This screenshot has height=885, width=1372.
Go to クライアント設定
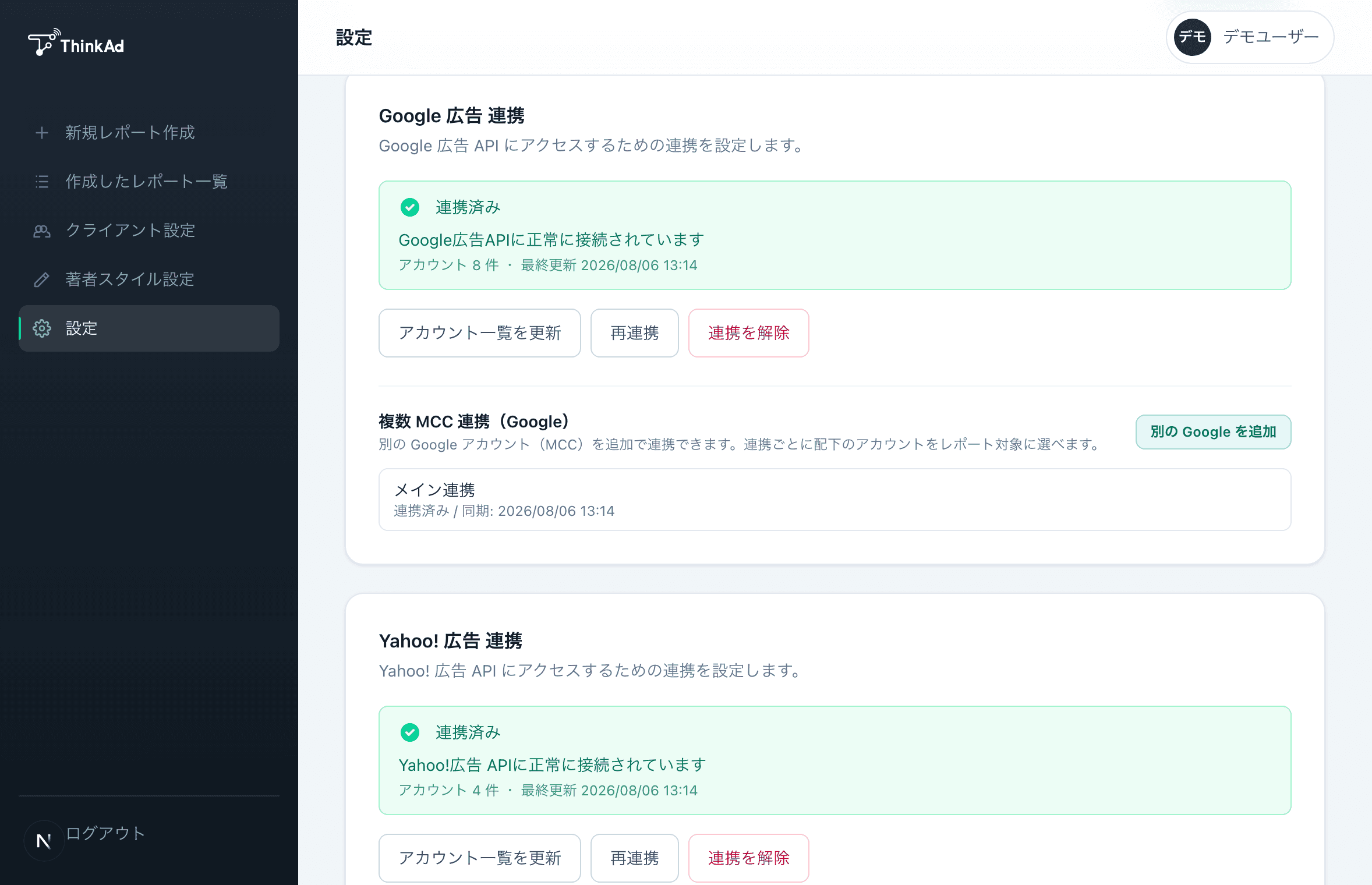coord(149,231)
